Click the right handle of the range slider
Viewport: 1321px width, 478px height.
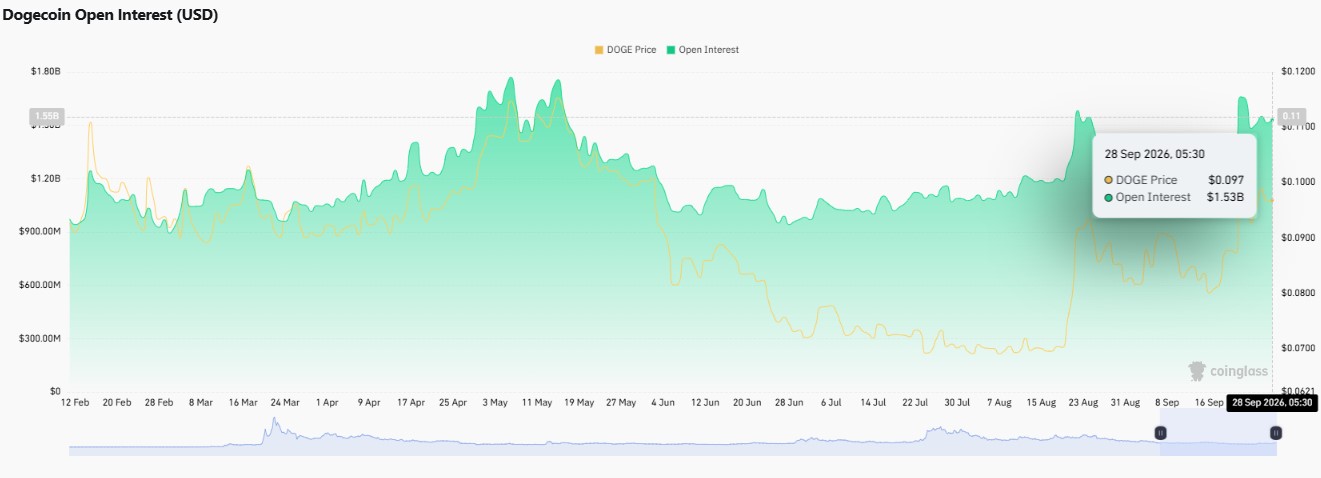[1276, 433]
